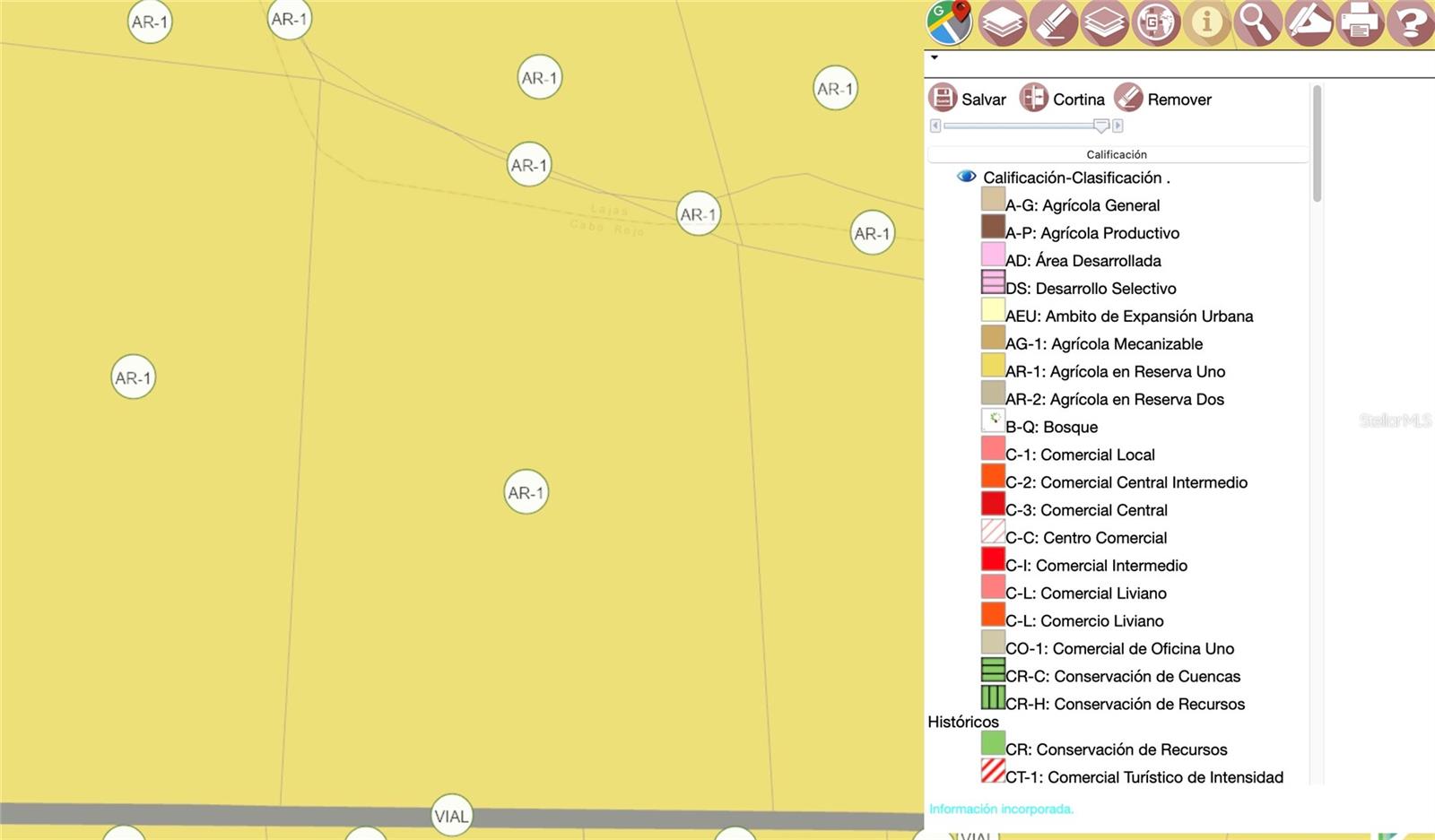Image resolution: width=1435 pixels, height=840 pixels.
Task: Click the eraser icon in top toolbar
Action: (x=1053, y=22)
